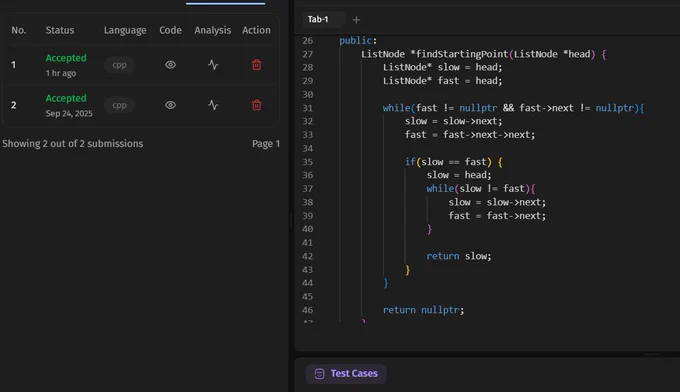View code of submission 2
The width and height of the screenshot is (680, 392).
[170, 105]
